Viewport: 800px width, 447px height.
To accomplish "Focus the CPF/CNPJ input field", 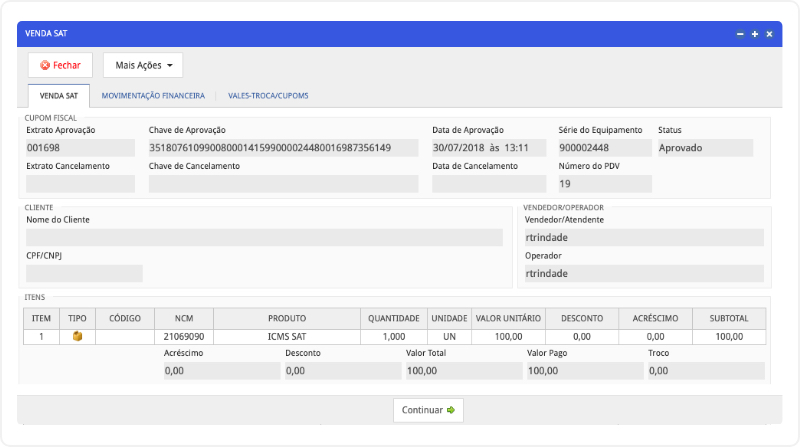I will click(x=84, y=273).
